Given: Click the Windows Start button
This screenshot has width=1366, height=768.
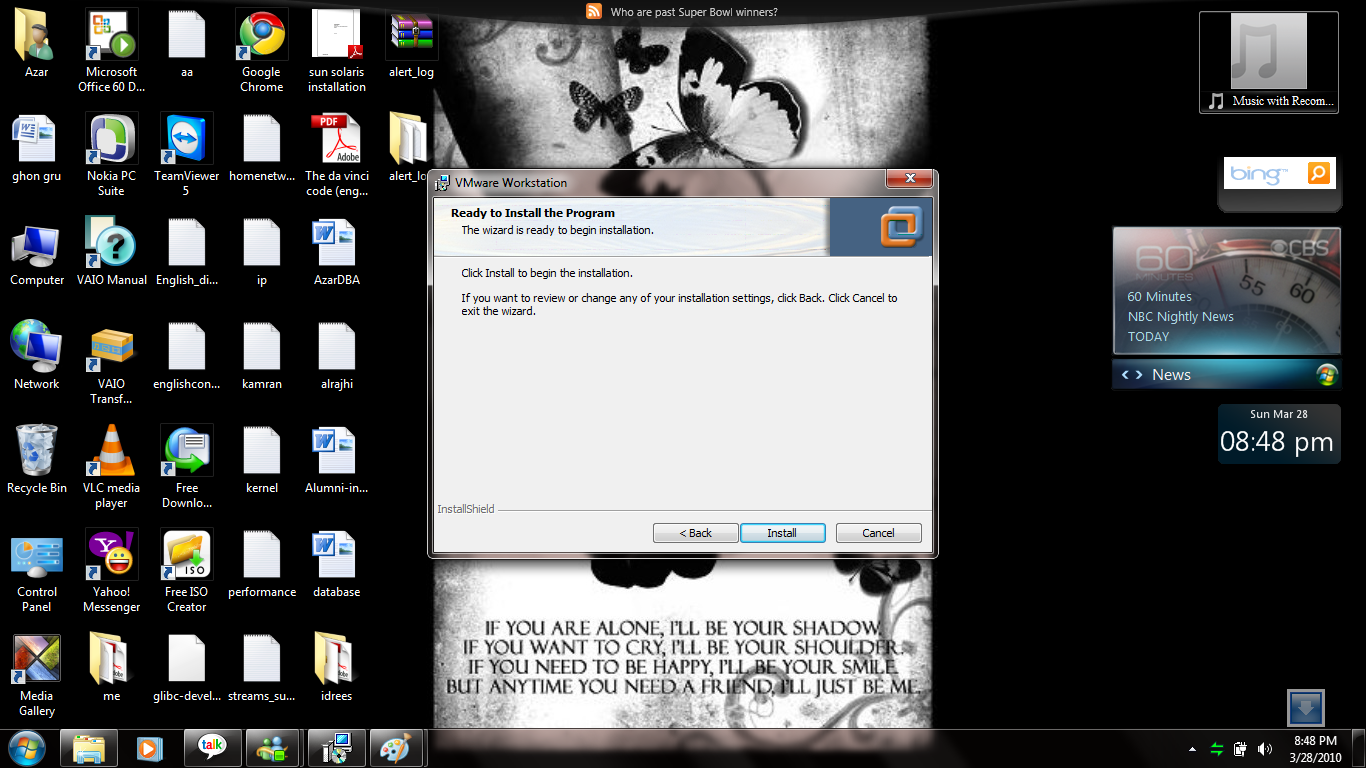Looking at the screenshot, I should coord(27,748).
